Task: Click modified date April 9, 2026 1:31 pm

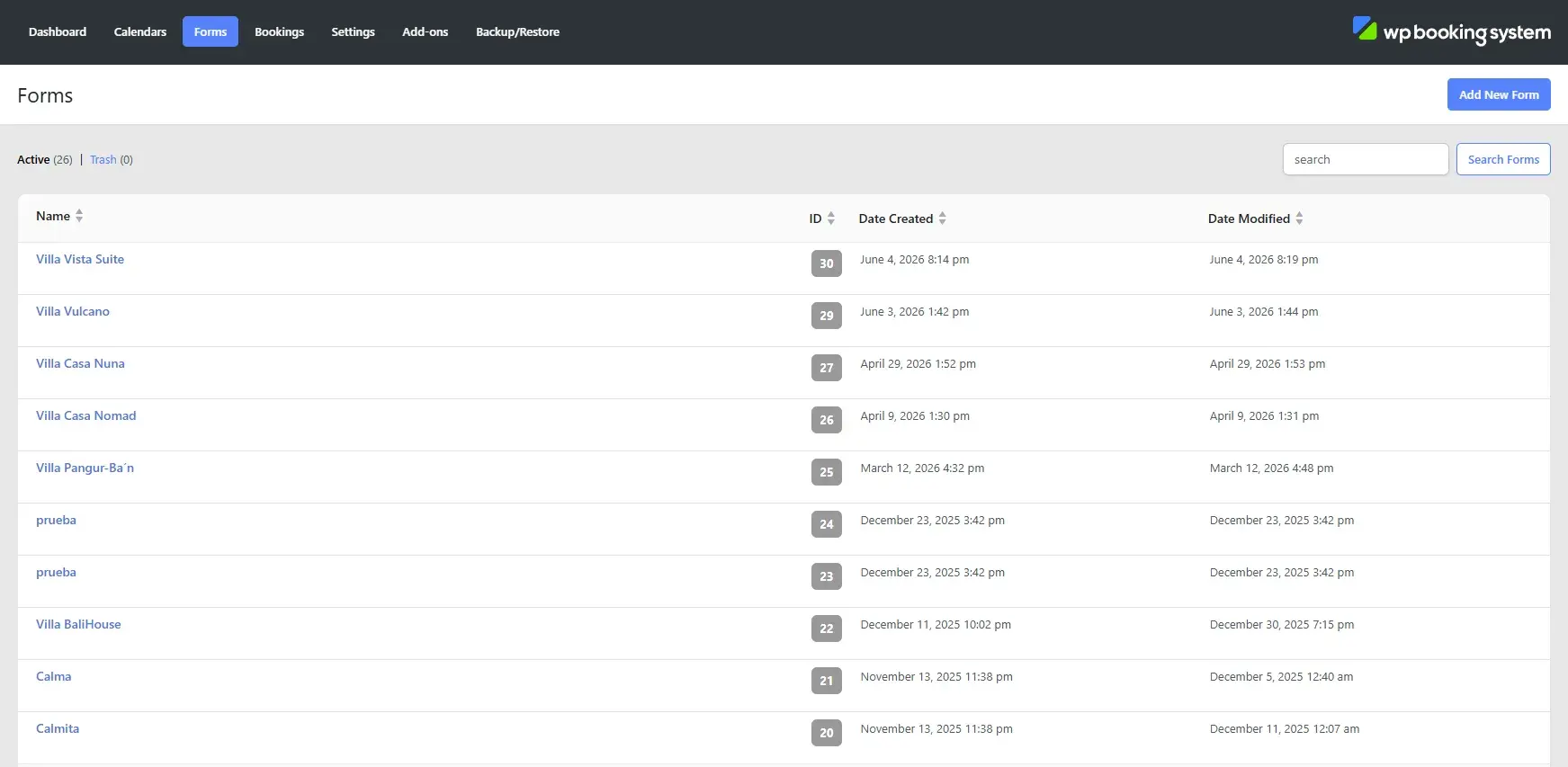Action: [1264, 415]
